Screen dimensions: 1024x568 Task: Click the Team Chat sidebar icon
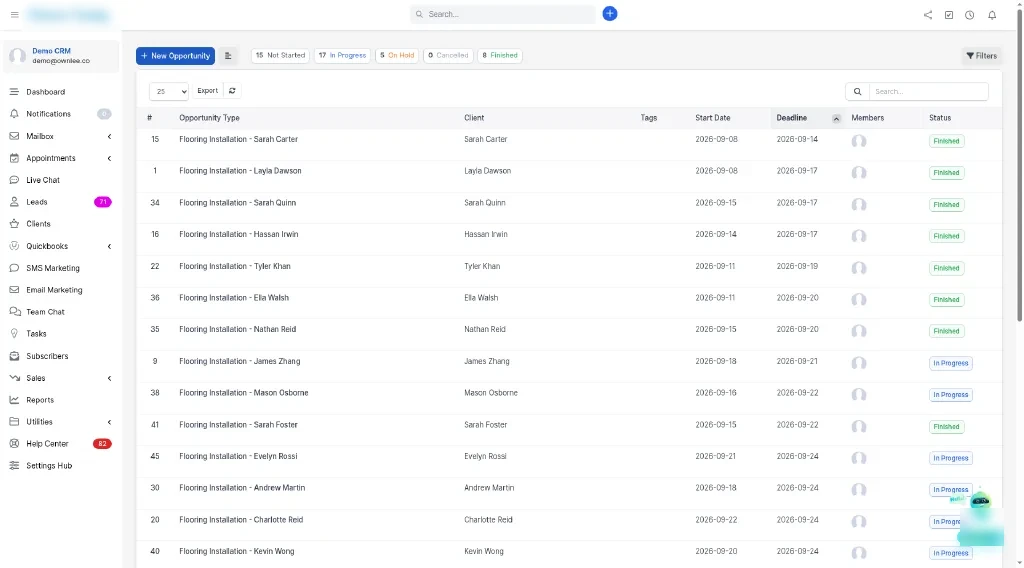14,312
